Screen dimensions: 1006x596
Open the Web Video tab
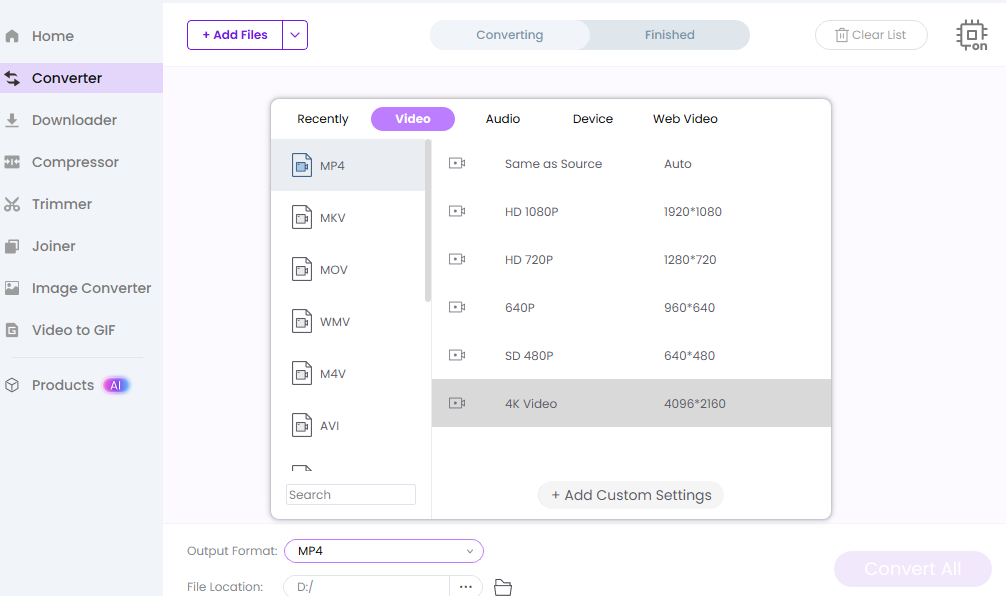pyautogui.click(x=685, y=119)
